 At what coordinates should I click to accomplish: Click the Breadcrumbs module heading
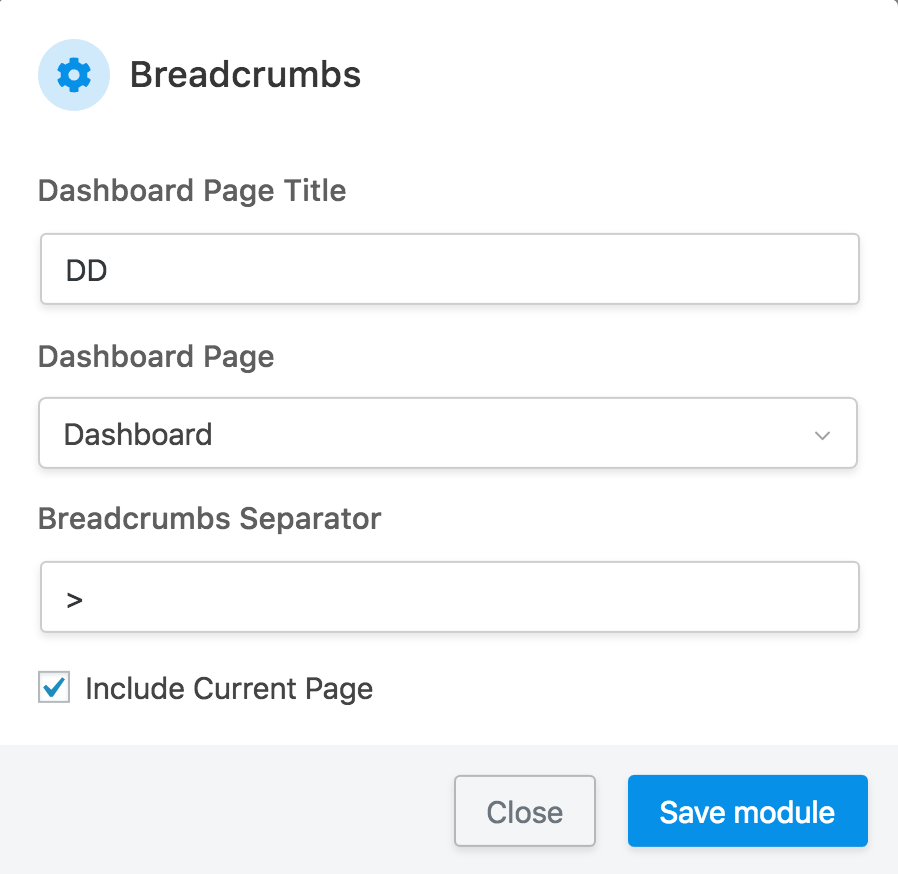(245, 75)
